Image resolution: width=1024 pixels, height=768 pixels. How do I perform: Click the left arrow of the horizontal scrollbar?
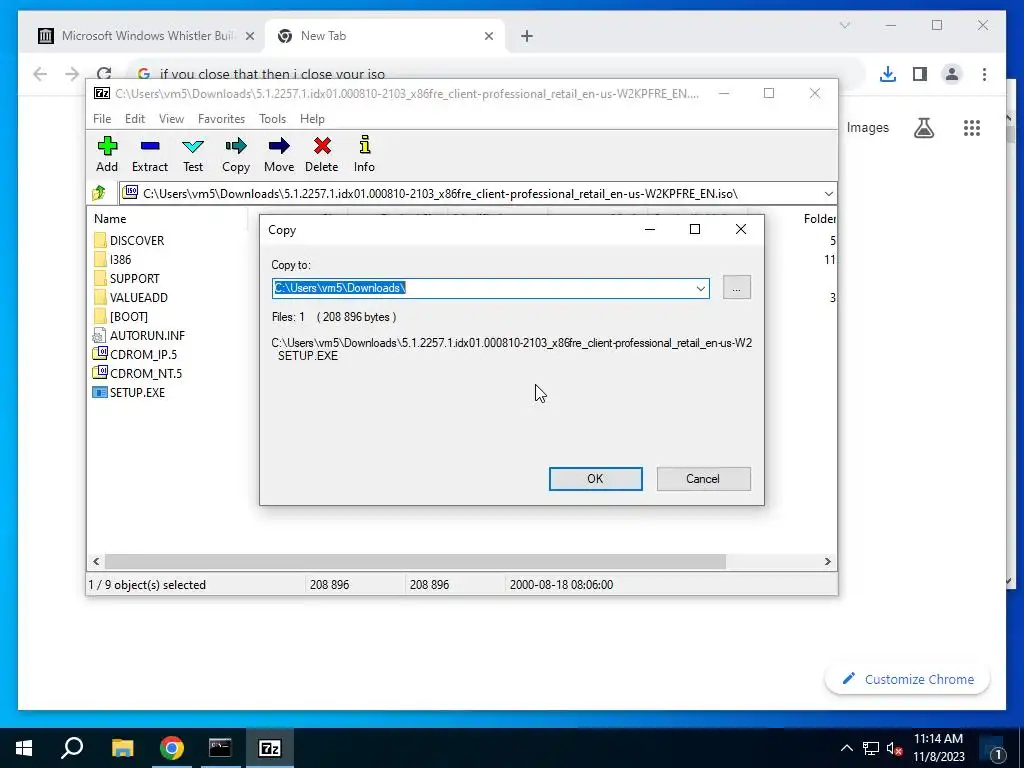tap(96, 561)
